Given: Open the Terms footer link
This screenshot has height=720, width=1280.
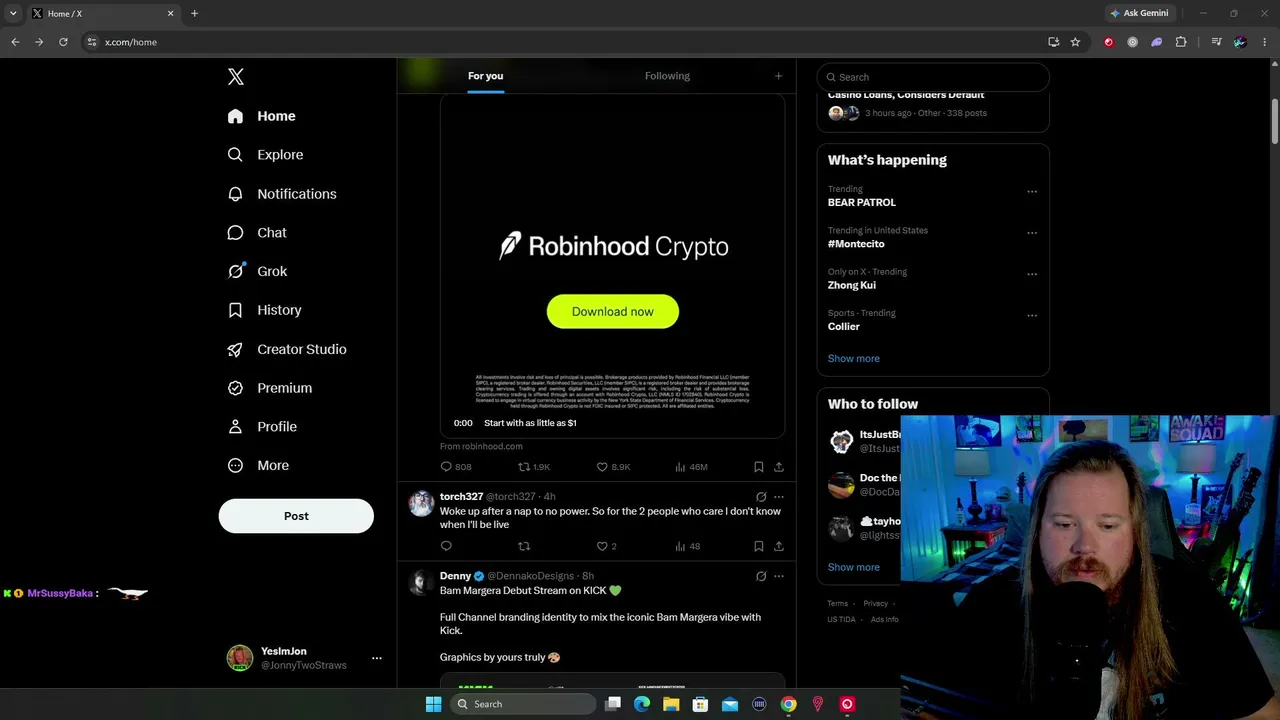Looking at the screenshot, I should 837,603.
